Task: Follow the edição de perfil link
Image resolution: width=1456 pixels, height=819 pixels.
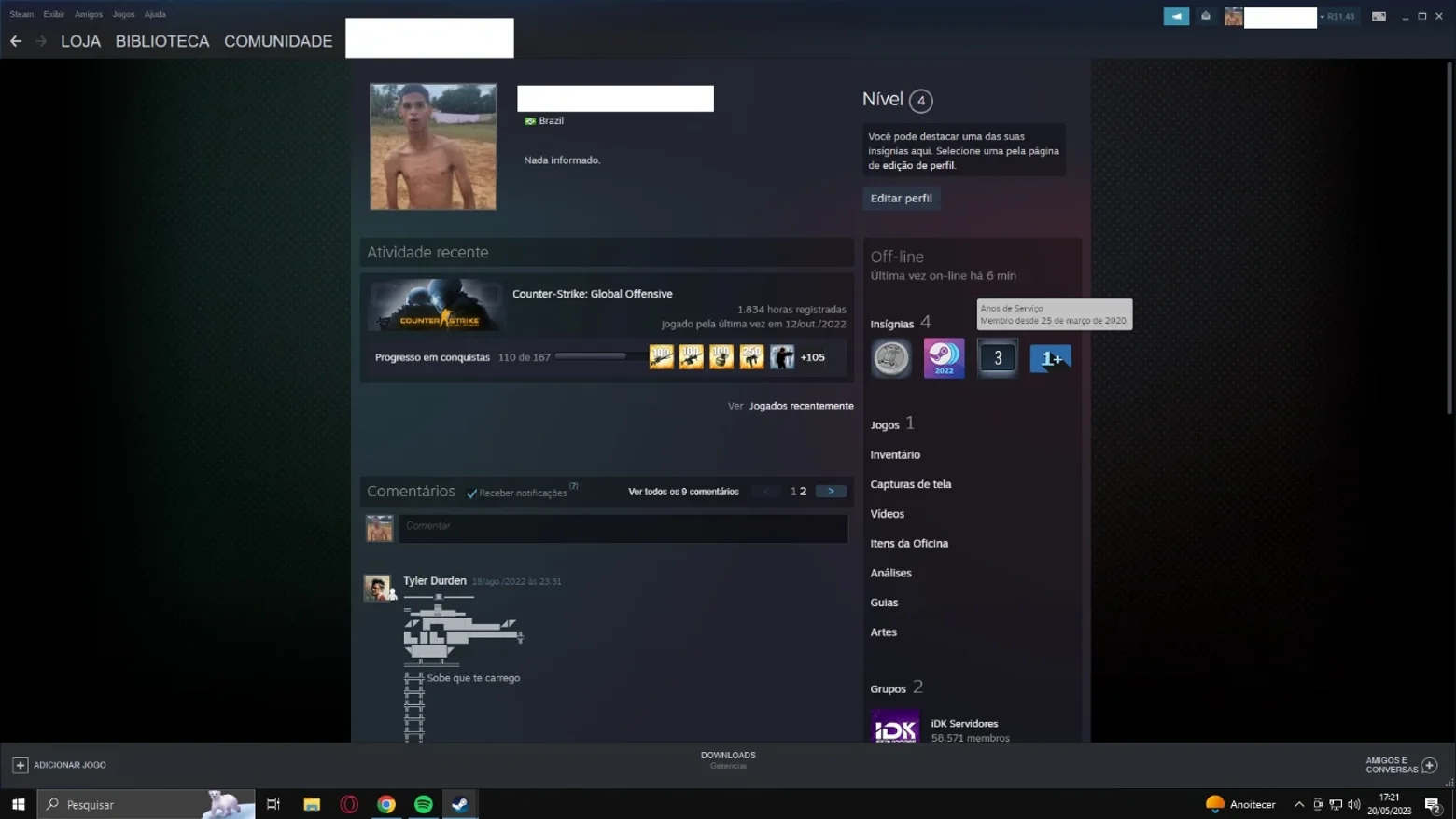Action: click(918, 165)
